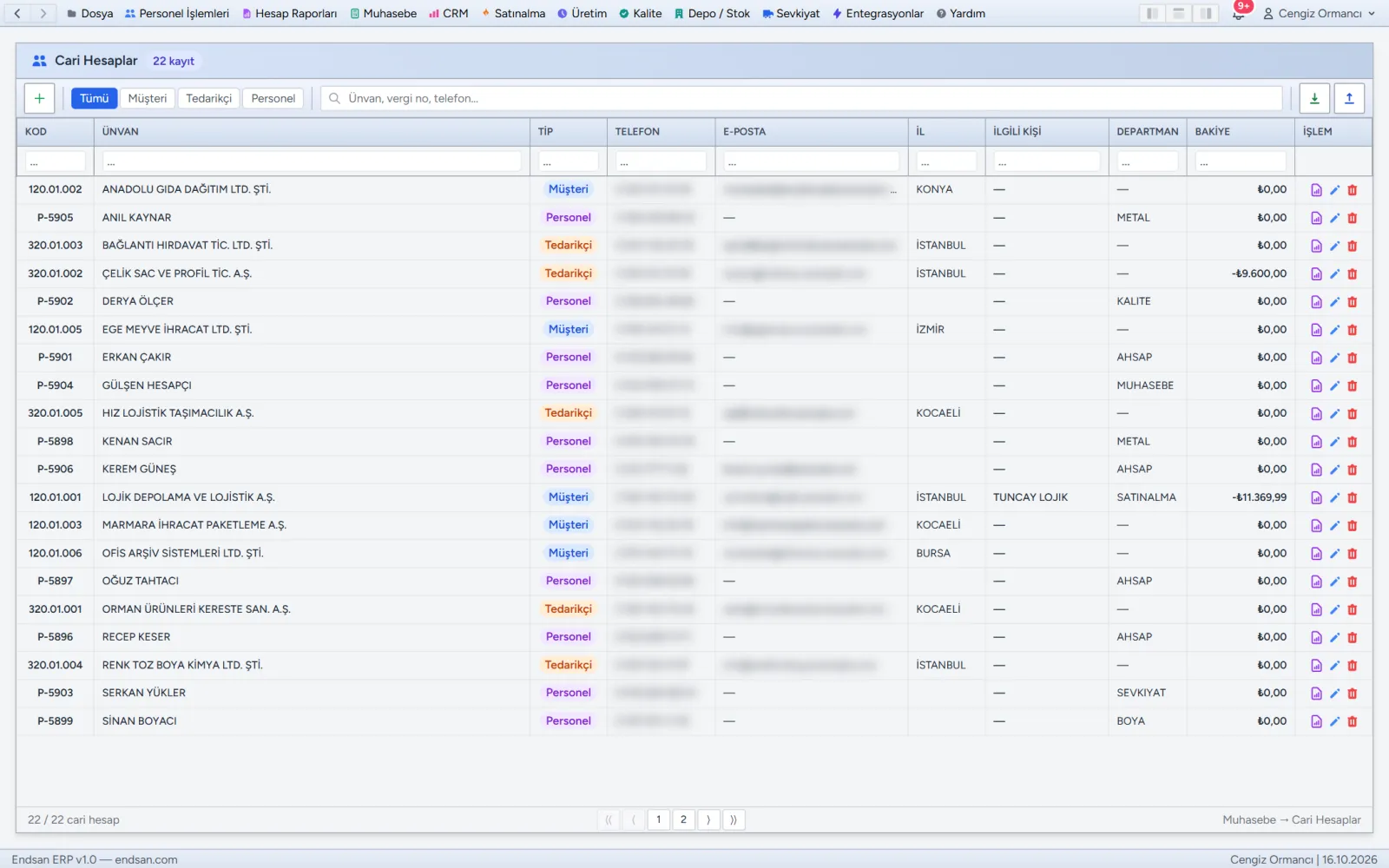Open the Entegrasyonlar menu
Screen dimensions: 1389x868
(x=878, y=13)
